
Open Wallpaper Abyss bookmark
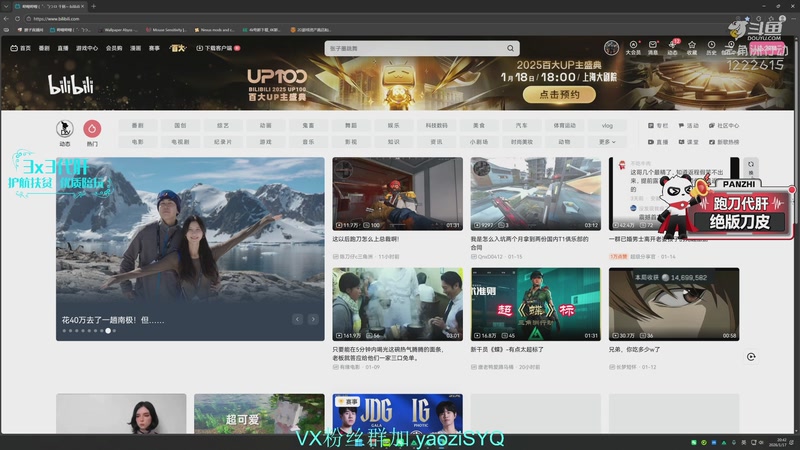click(x=118, y=30)
